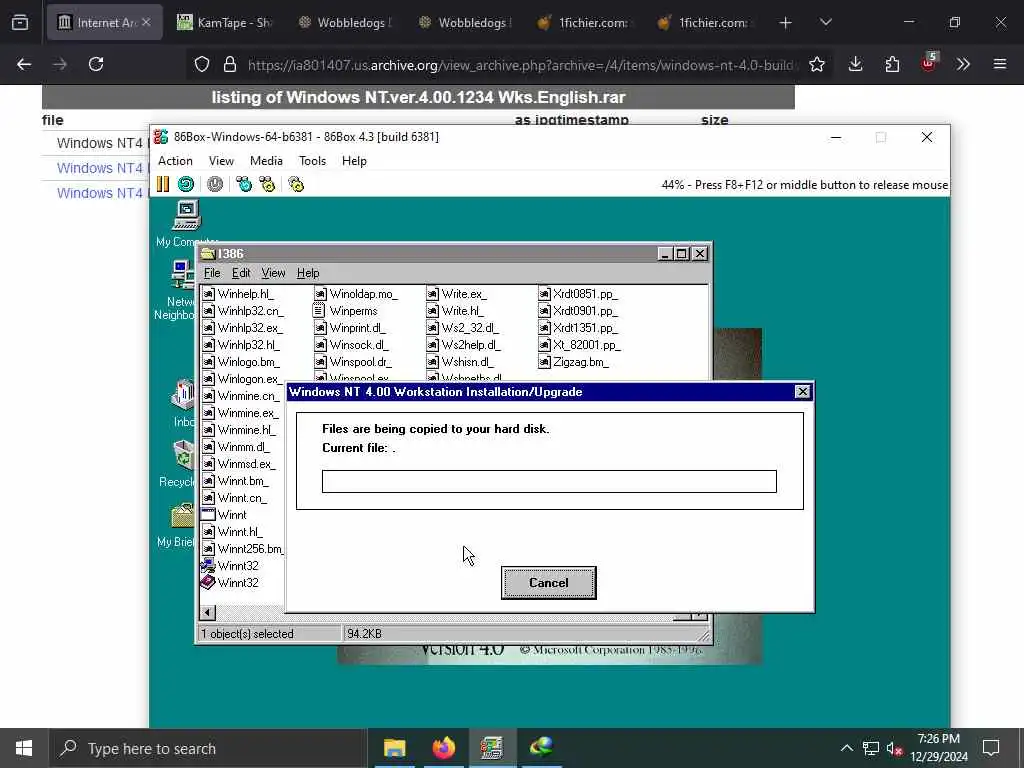Viewport: 1024px width, 768px height.
Task: Switch to the first Wobbledogs tab
Action: (346, 22)
